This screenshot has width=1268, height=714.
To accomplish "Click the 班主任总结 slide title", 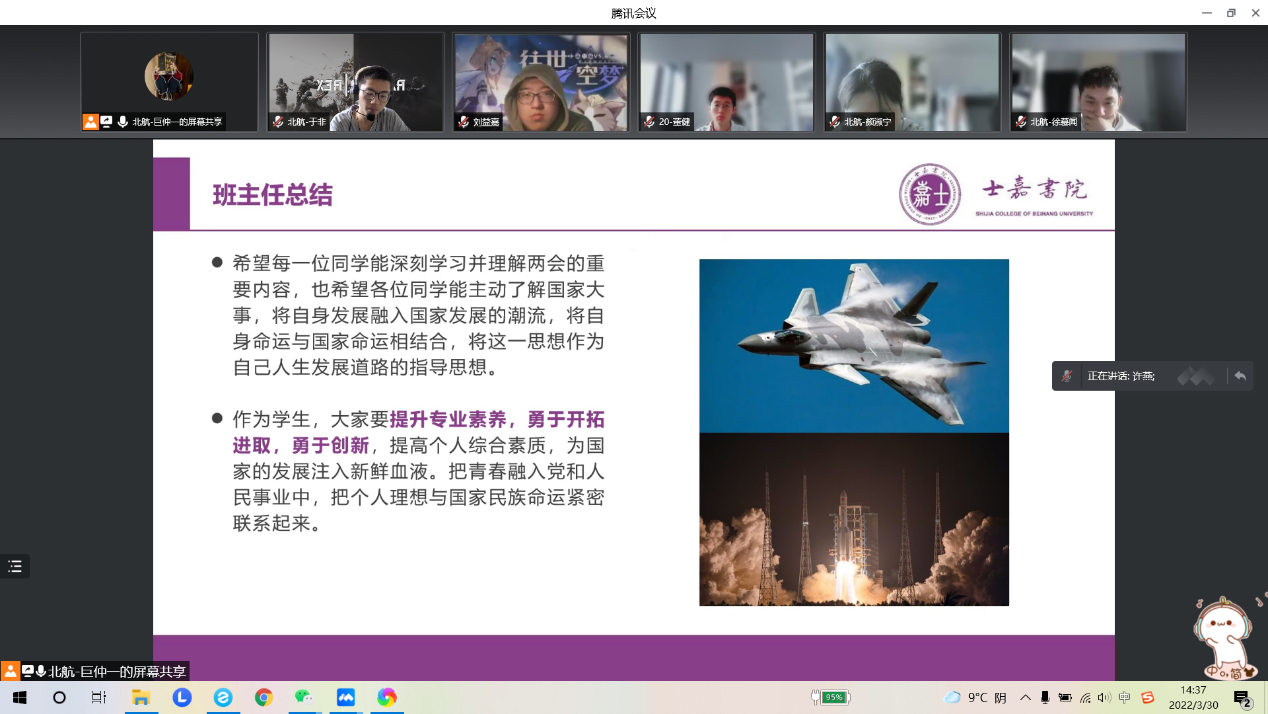I will (272, 195).
